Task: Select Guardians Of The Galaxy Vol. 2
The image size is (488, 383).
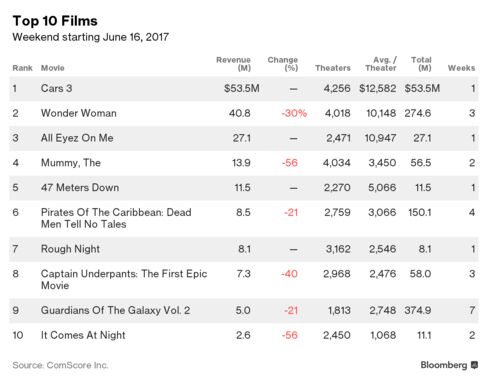Action: click(115, 310)
